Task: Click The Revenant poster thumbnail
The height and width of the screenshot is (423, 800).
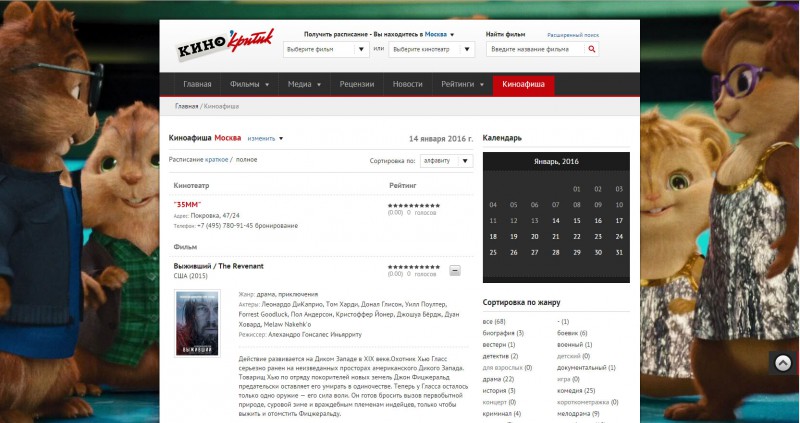Action: (x=197, y=323)
